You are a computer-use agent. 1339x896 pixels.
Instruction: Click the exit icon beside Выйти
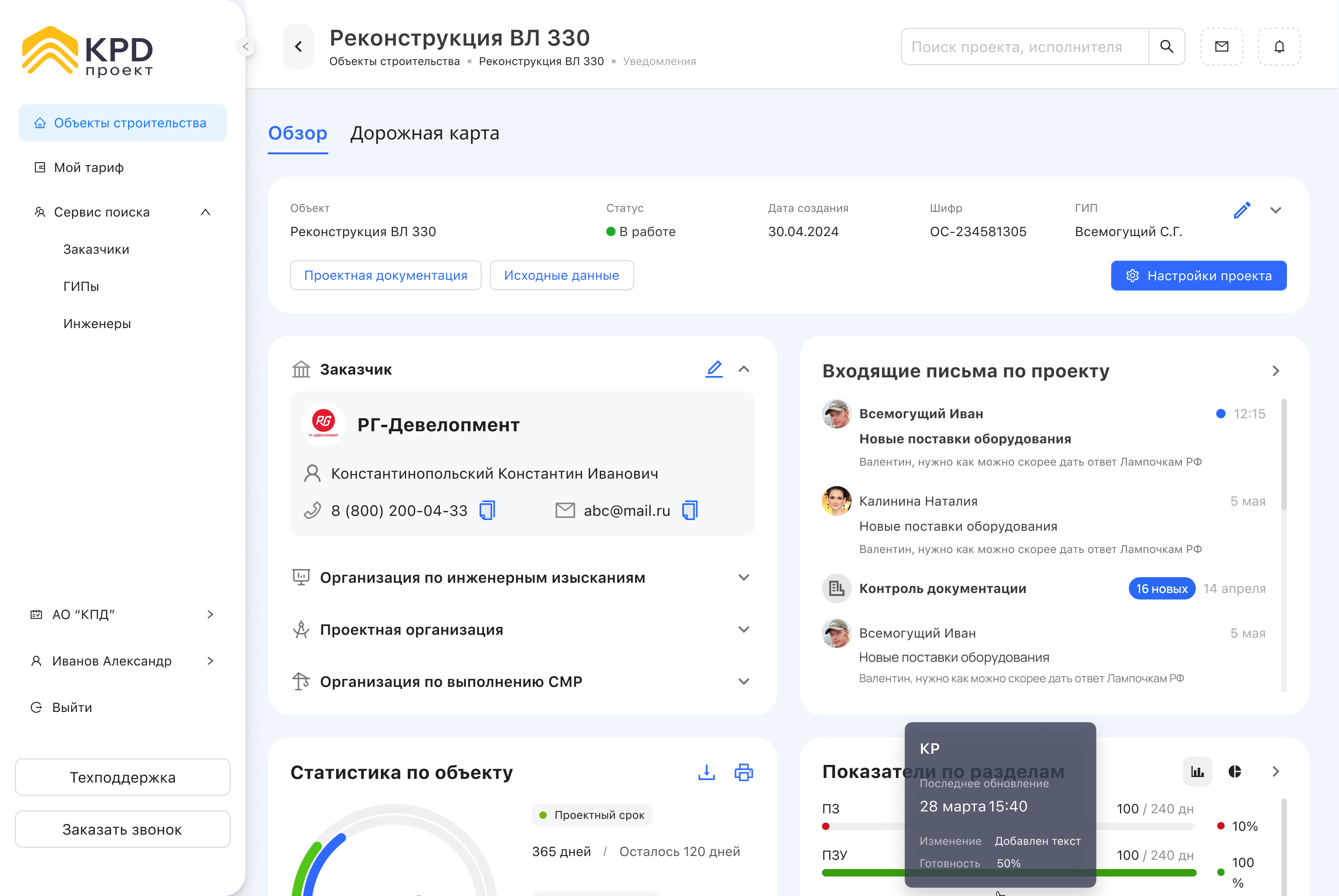click(36, 707)
